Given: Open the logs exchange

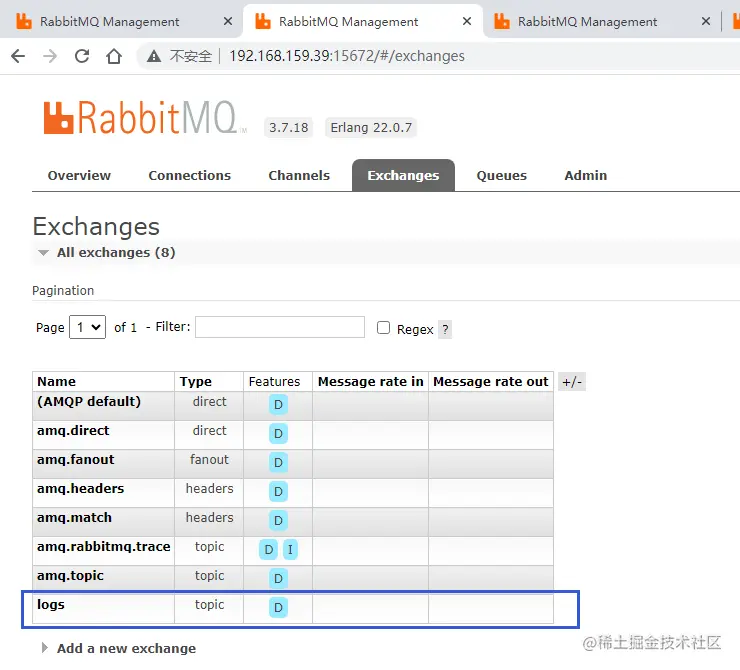Looking at the screenshot, I should click(x=51, y=604).
